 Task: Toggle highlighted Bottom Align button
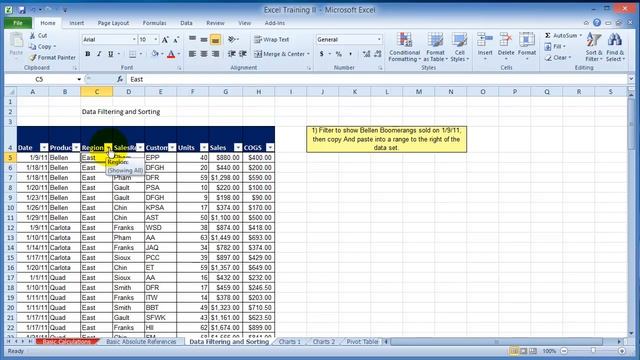coord(215,39)
